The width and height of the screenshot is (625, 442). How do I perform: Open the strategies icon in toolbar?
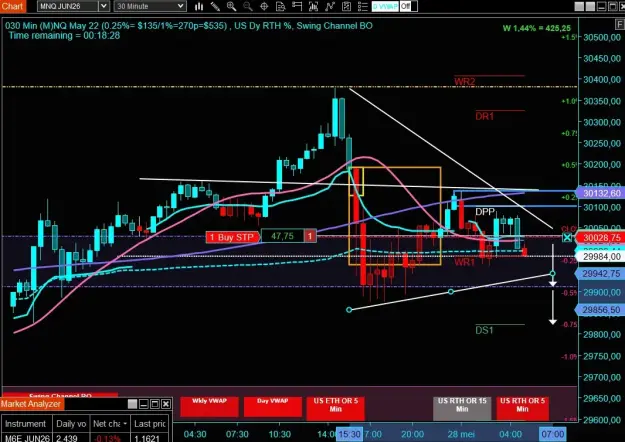(346, 6)
